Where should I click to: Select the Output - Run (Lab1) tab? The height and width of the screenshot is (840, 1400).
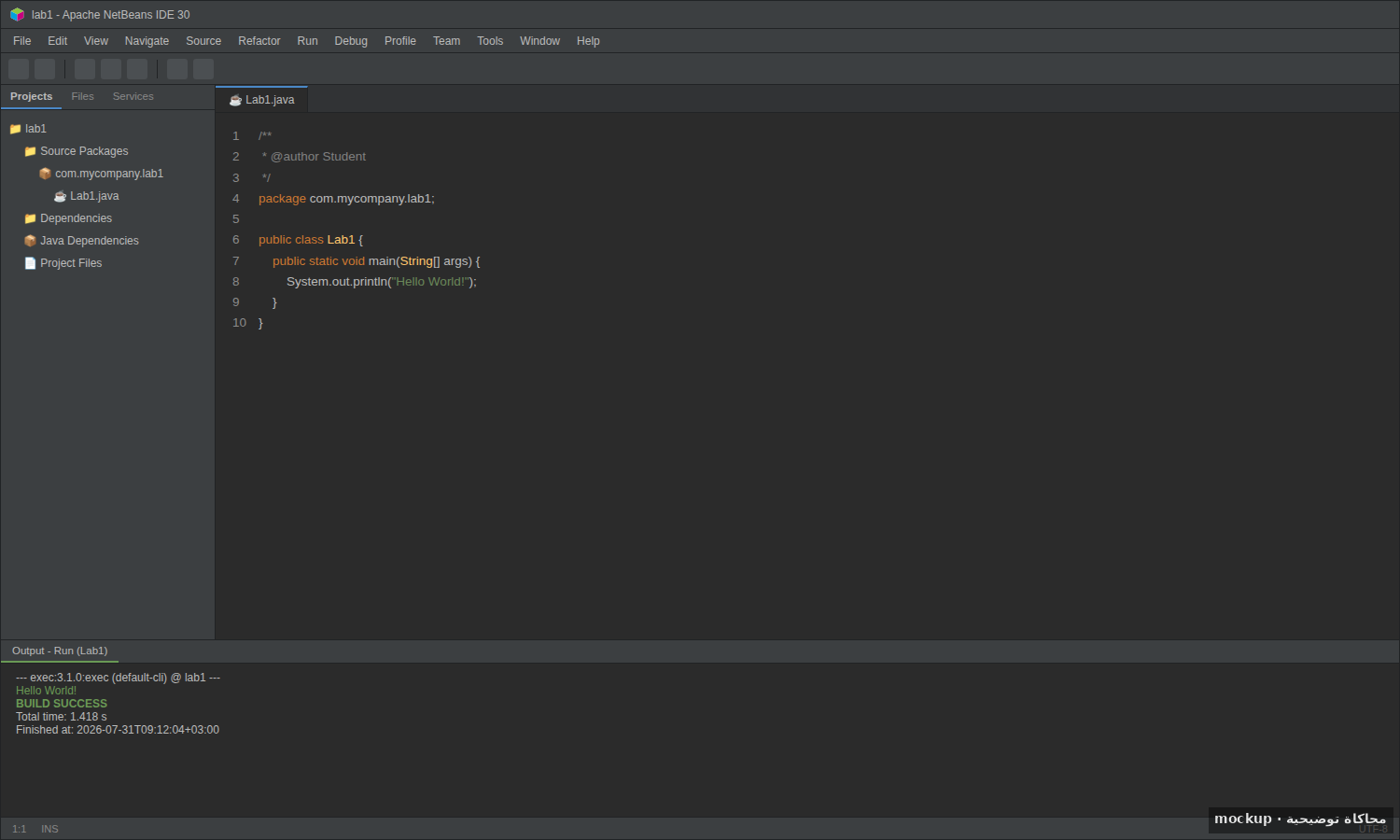click(x=60, y=651)
